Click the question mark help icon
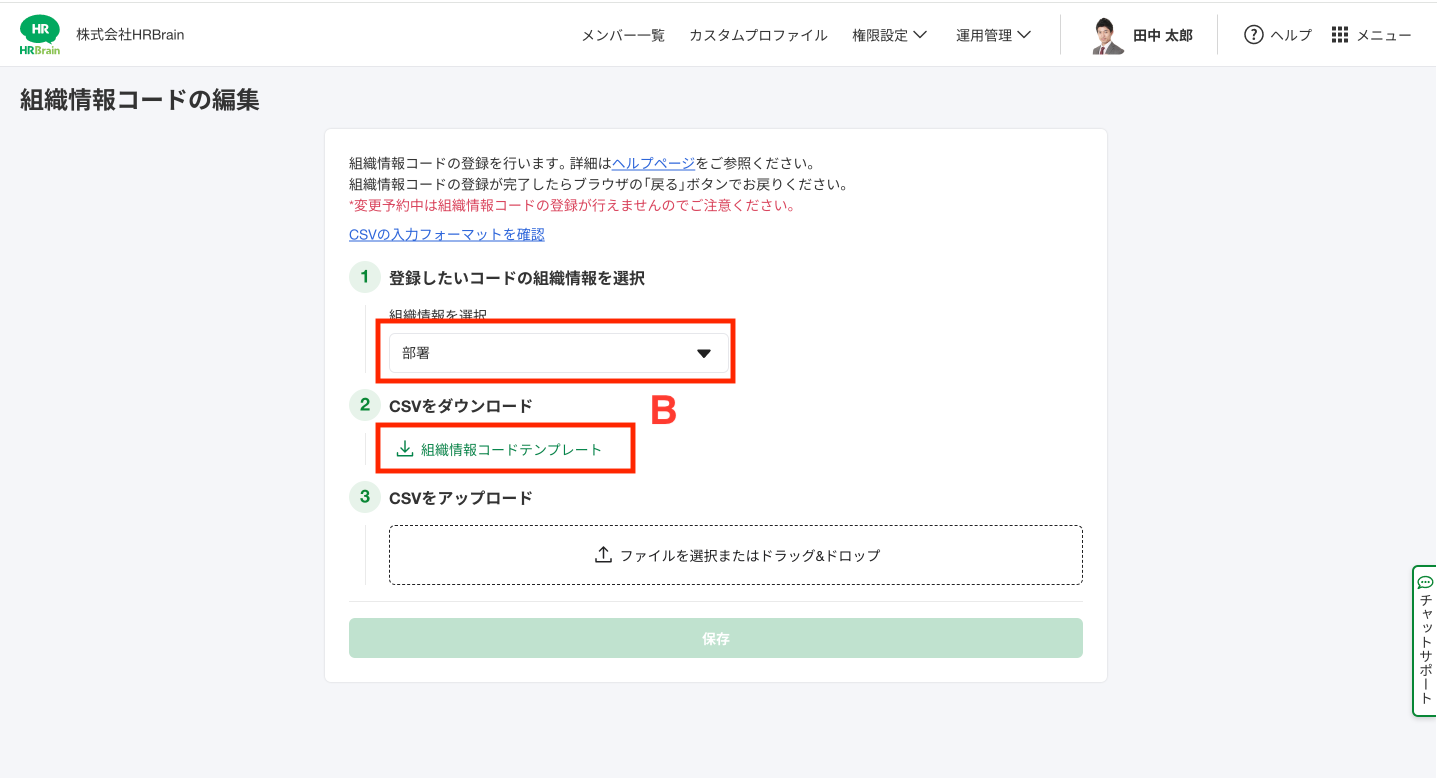 [1253, 35]
